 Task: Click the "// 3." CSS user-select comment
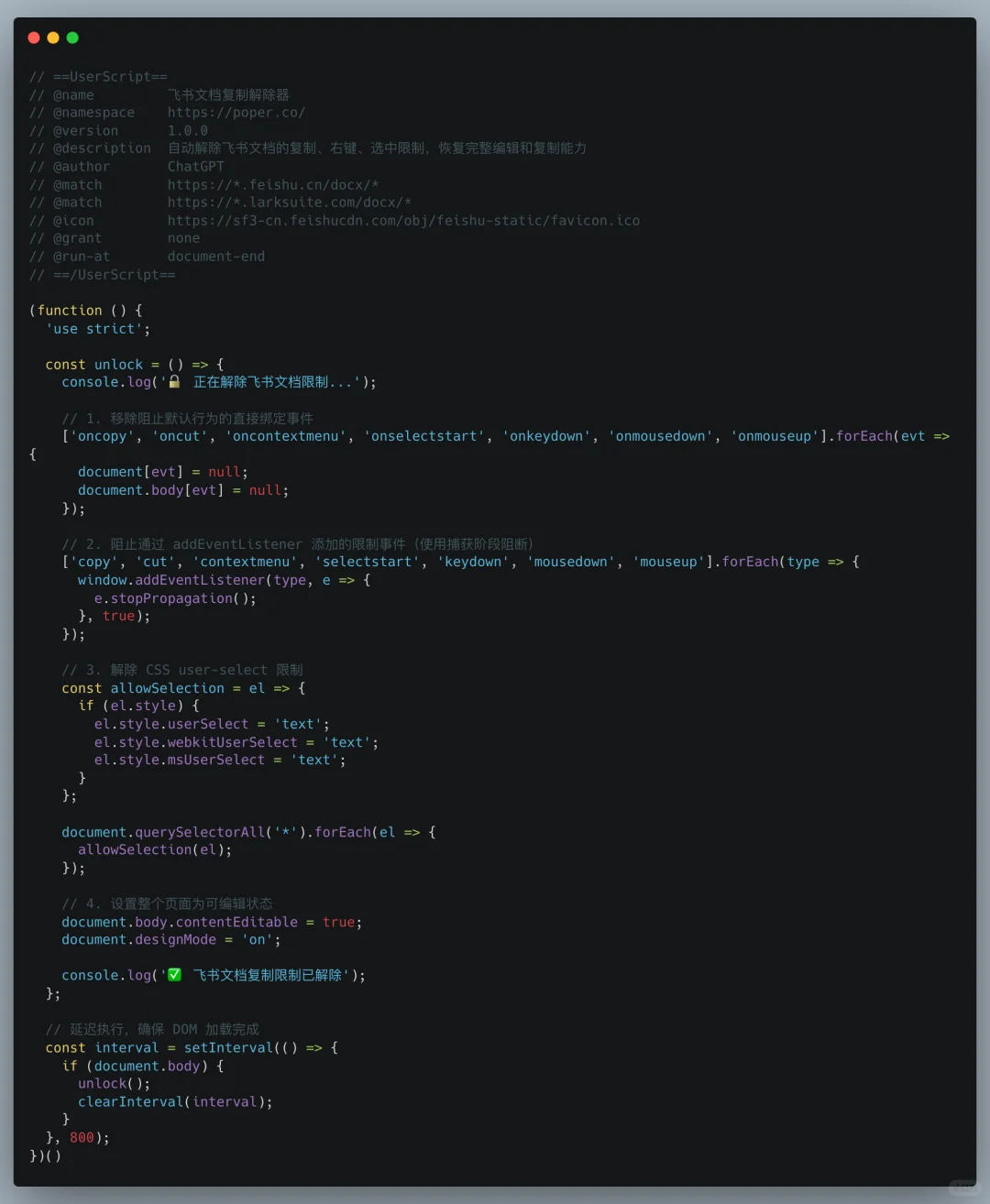(x=182, y=670)
